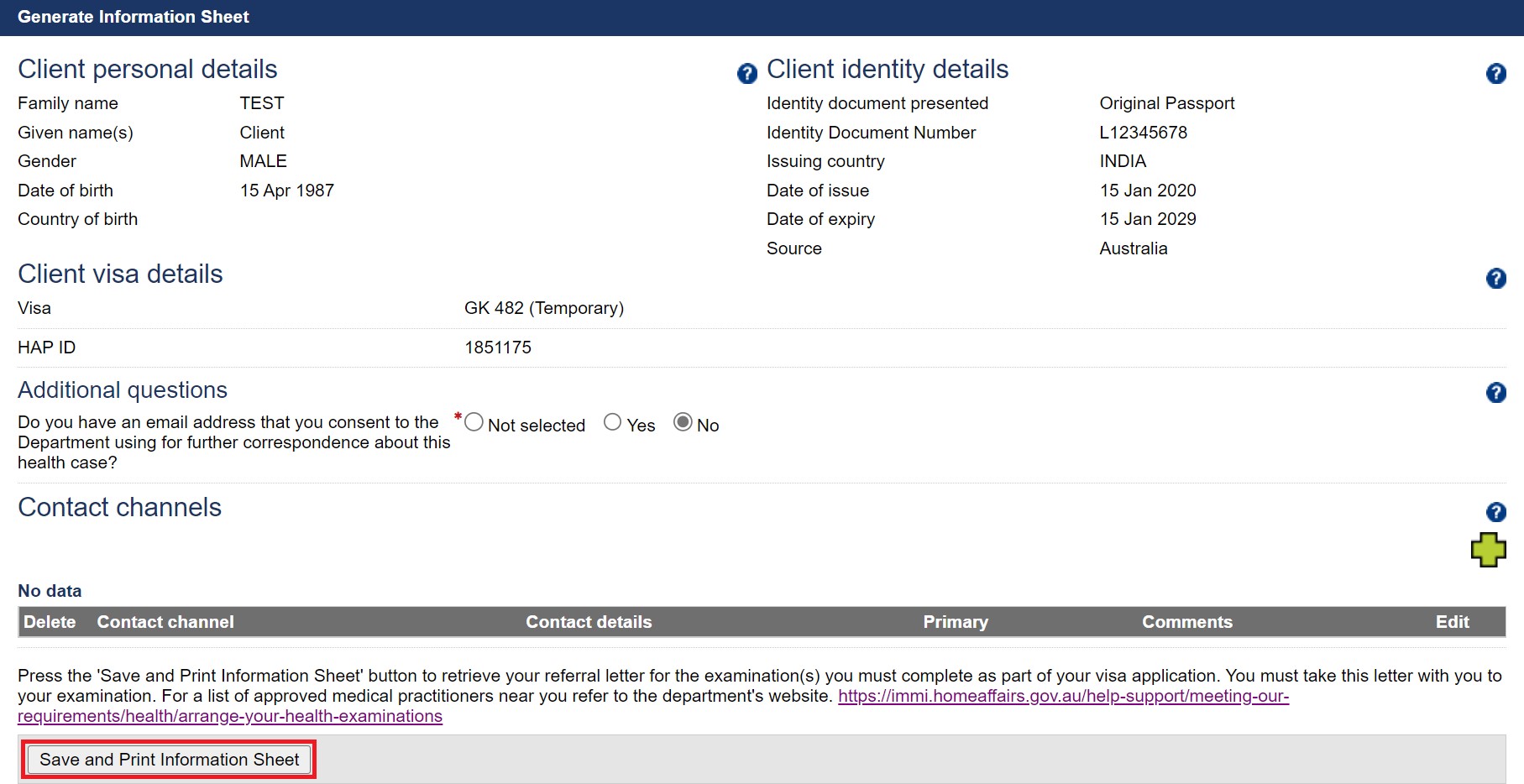
Task: Choose 'Yes' for email consent question
Action: [613, 422]
